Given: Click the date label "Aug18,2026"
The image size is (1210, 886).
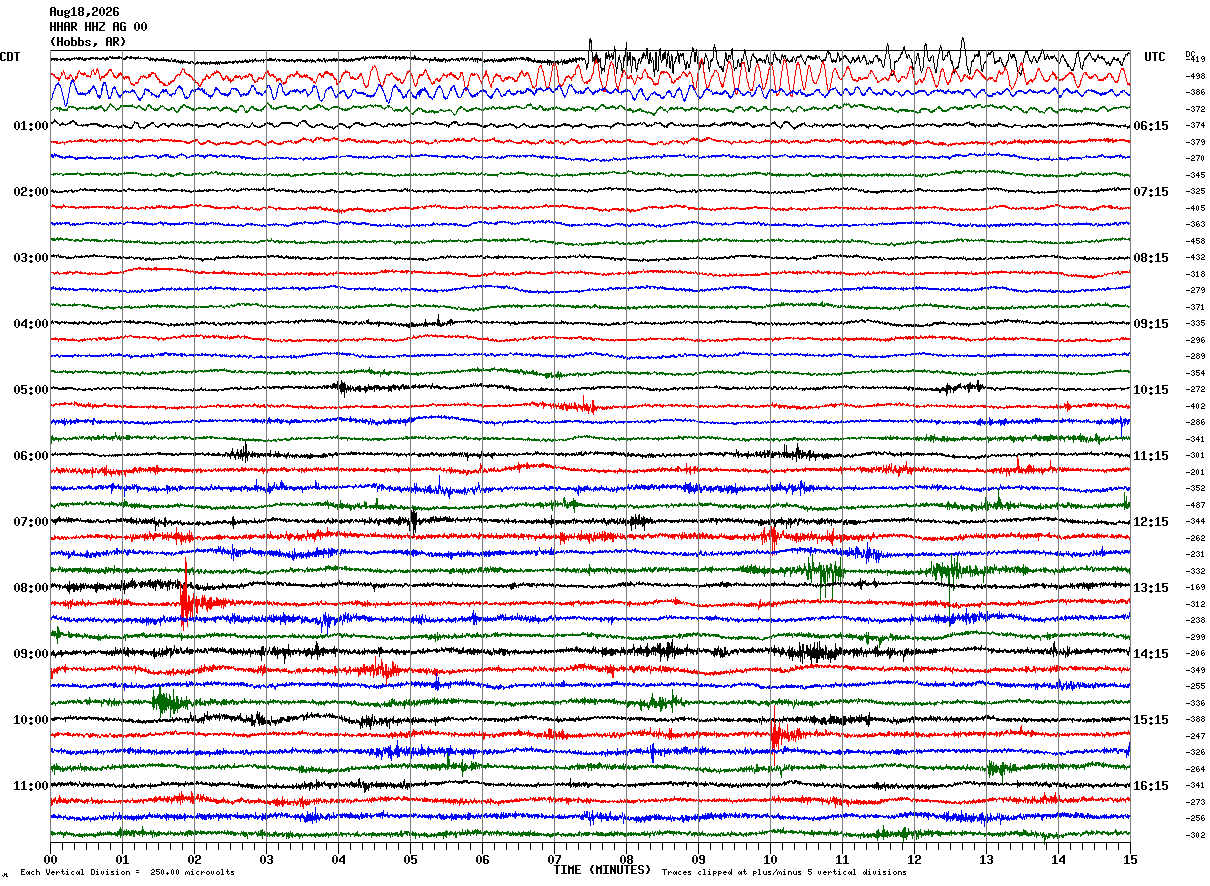Looking at the screenshot, I should tap(84, 12).
